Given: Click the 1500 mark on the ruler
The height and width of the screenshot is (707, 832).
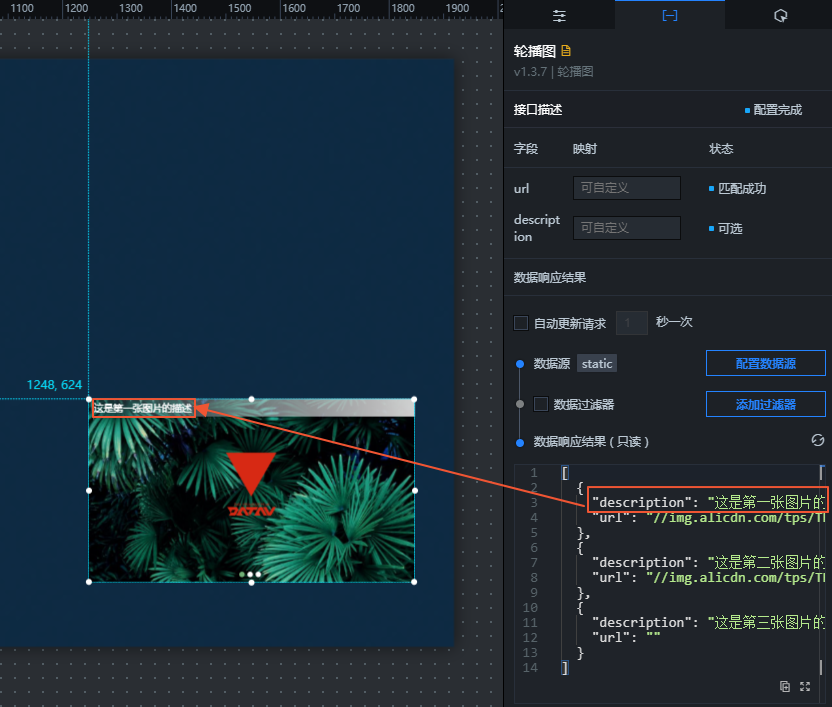Looking at the screenshot, I should (239, 8).
